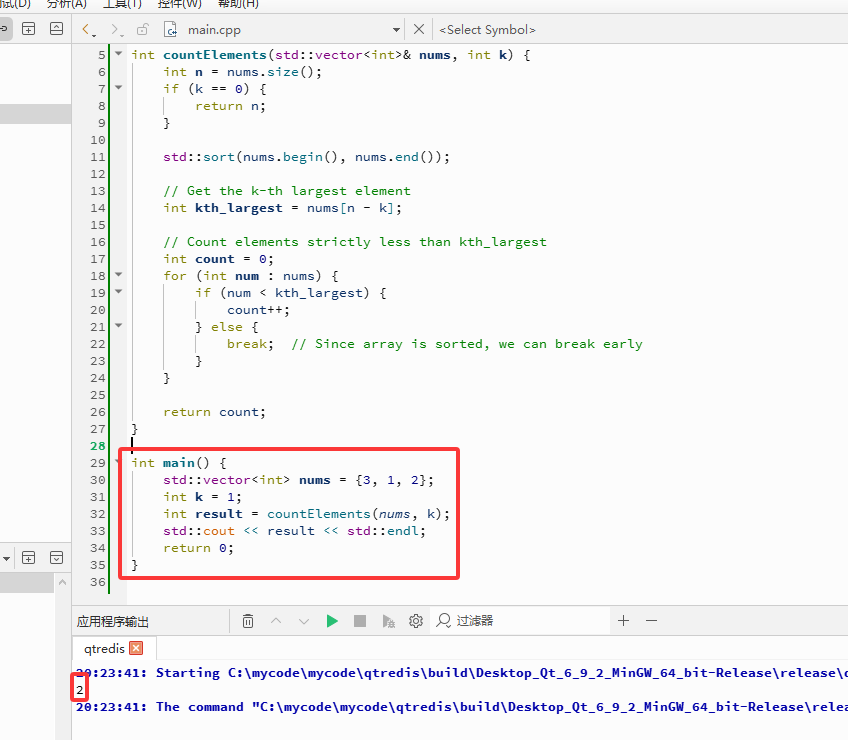Image resolution: width=848 pixels, height=740 pixels.
Task: Open the lower sidebar view selector dropdown
Action: [x=6, y=558]
